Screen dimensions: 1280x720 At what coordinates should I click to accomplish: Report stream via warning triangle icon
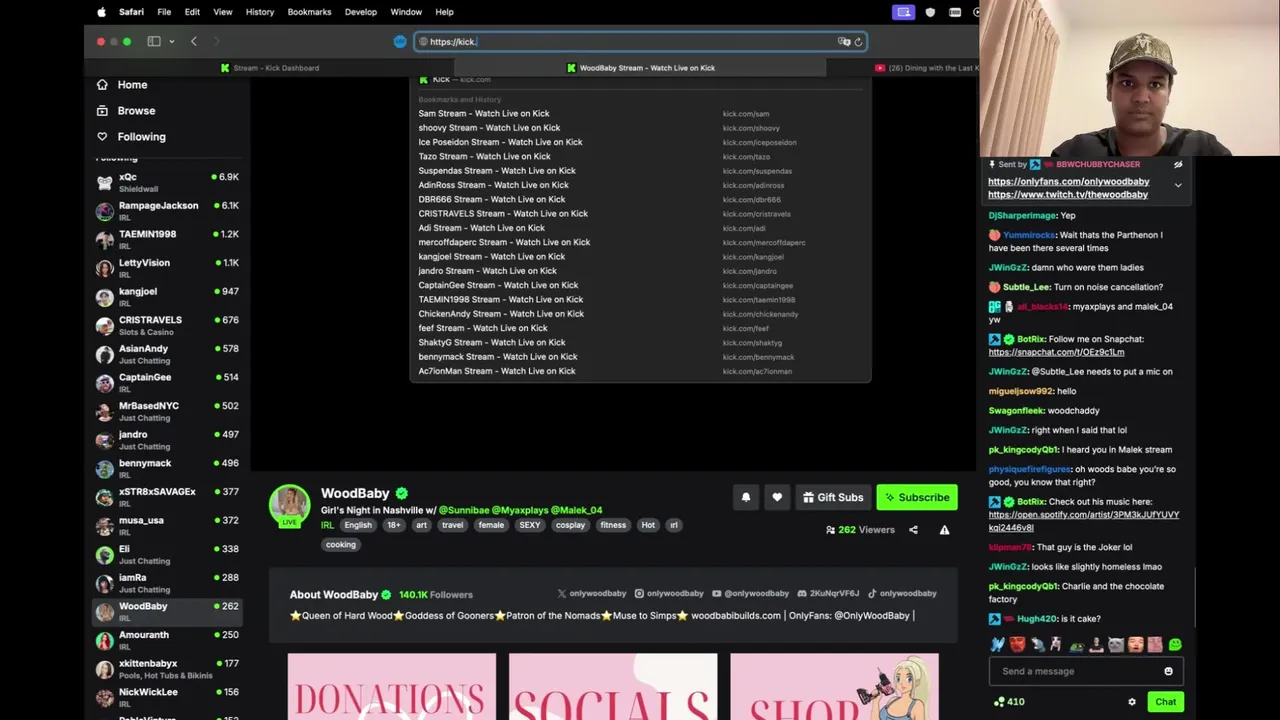click(x=944, y=530)
